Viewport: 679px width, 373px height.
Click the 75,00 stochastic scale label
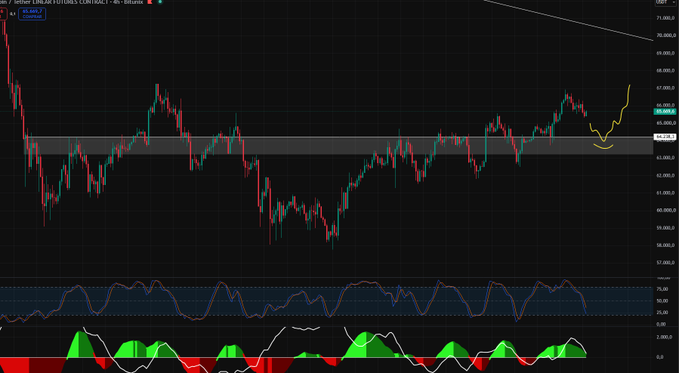[x=661, y=289]
